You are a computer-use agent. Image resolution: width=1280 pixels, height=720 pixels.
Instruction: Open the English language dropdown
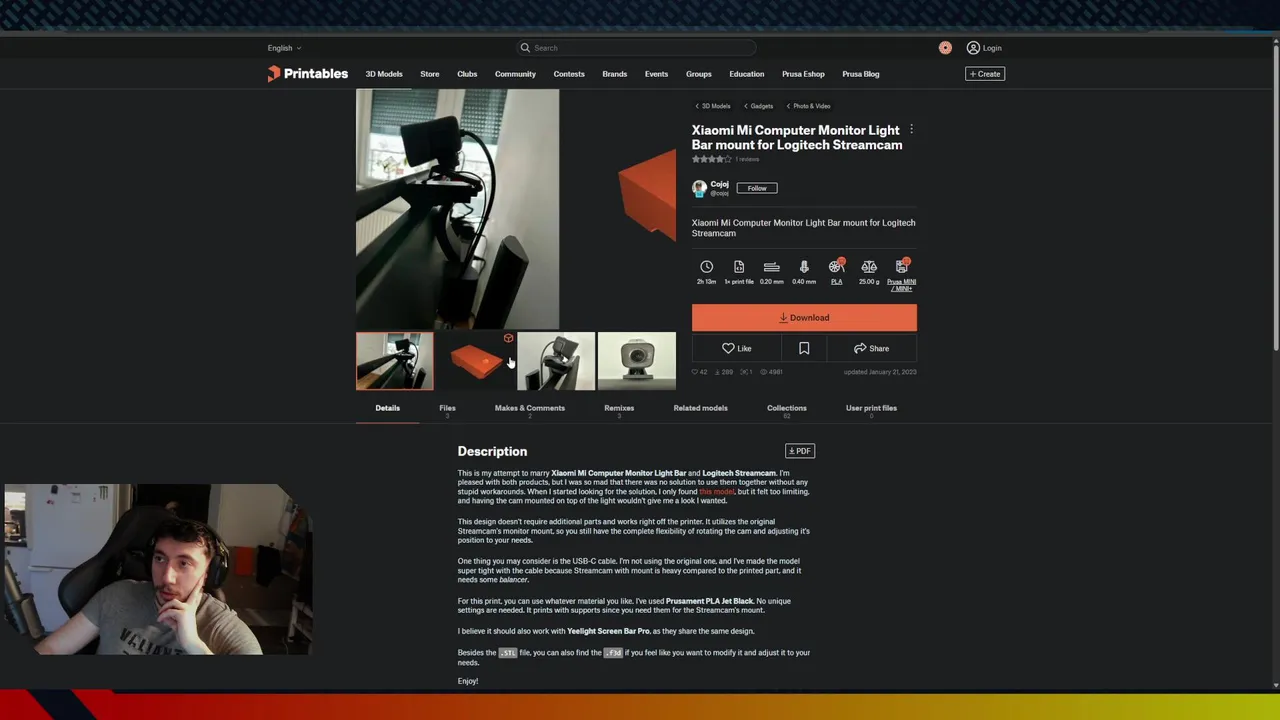point(284,48)
